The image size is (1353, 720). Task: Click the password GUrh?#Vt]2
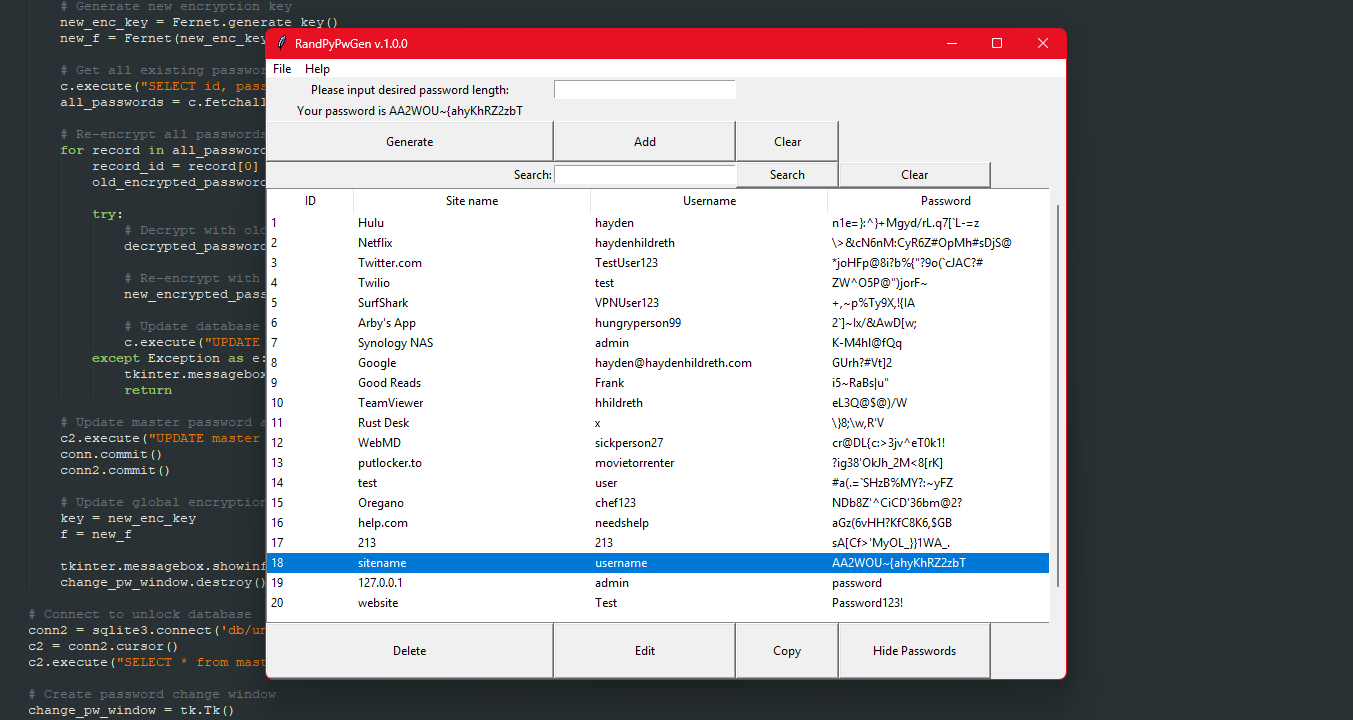[x=862, y=363]
